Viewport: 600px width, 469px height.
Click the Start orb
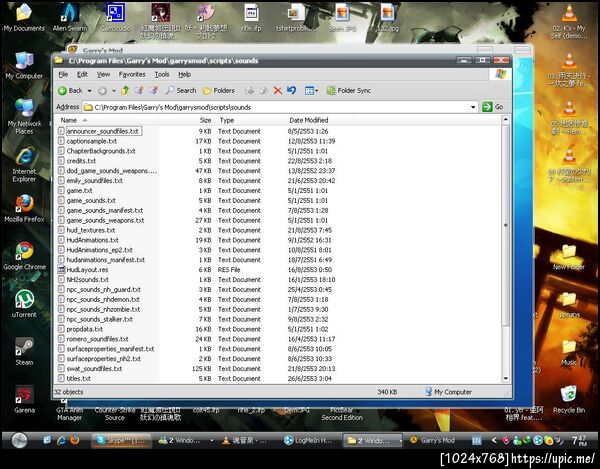(19, 440)
